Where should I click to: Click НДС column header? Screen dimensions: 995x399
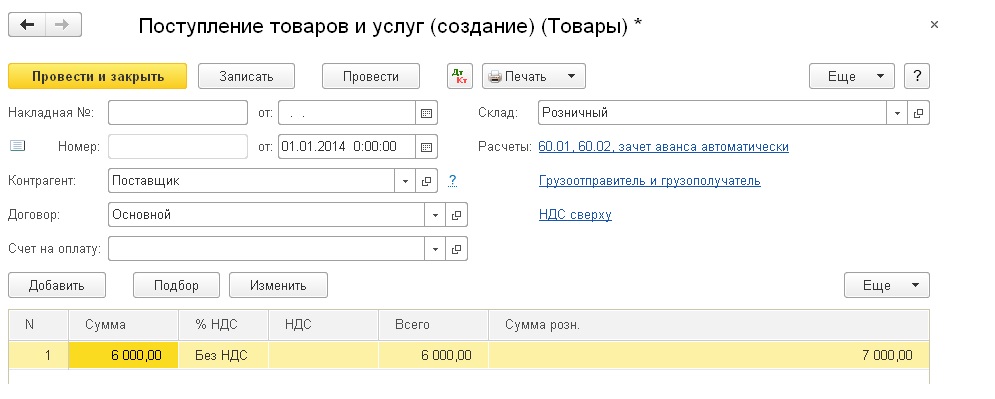(x=324, y=325)
